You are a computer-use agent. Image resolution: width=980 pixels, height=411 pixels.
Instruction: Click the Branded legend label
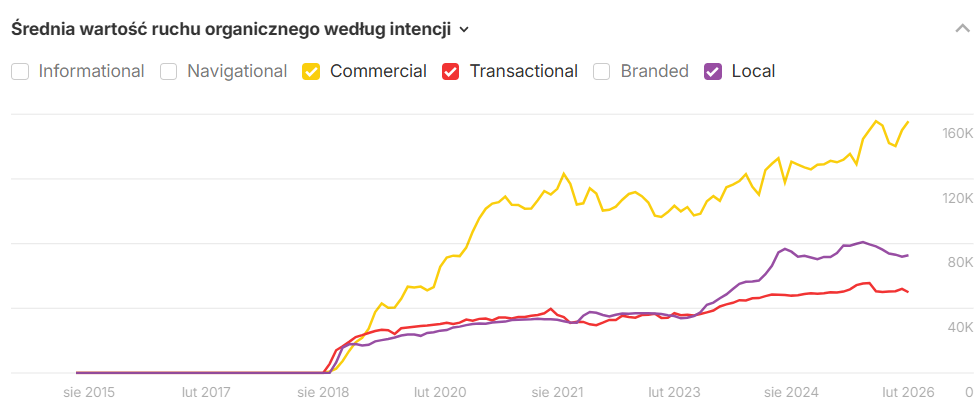point(654,71)
